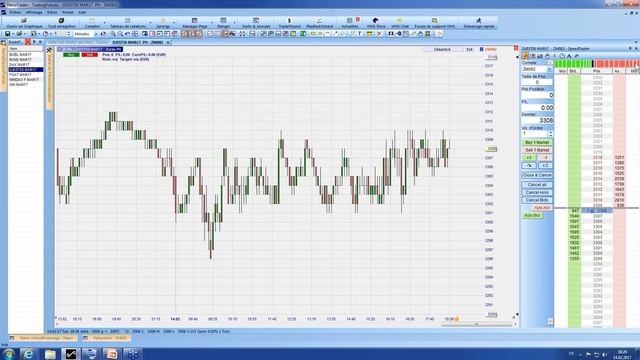Viewport: 640px width, 360px height.
Task: Click the red X delete drawing icon
Action: (379, 34)
